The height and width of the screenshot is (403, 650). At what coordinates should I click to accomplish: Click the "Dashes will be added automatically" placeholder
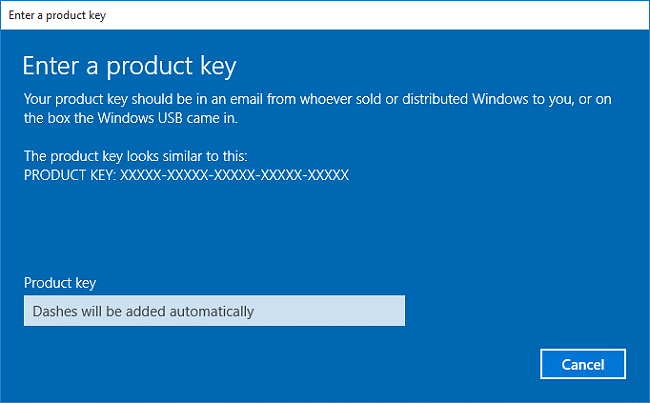[x=143, y=311]
